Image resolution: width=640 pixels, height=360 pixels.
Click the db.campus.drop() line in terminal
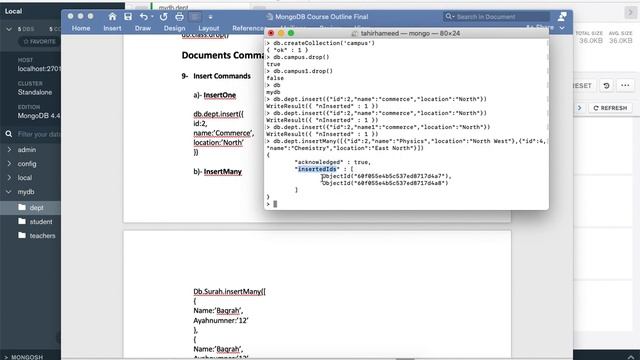pos(301,57)
